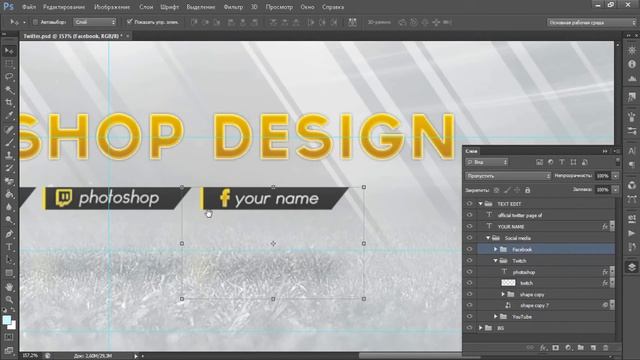Select the Blur tool
Image resolution: width=640 pixels, height=360 pixels.
[9, 207]
